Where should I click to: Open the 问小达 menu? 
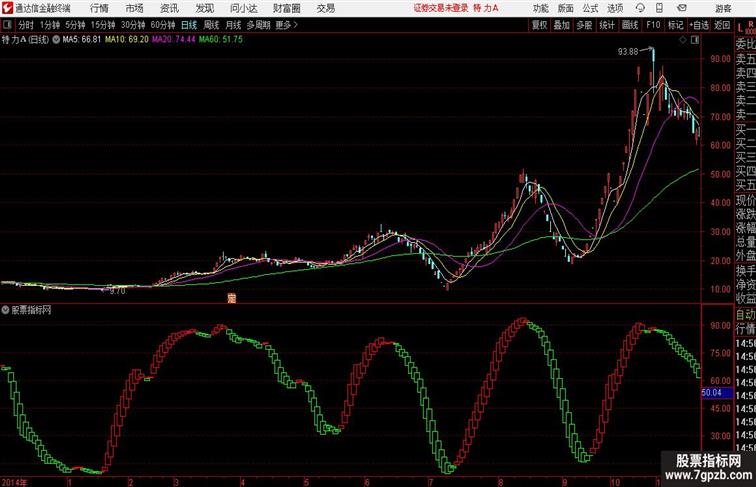click(243, 8)
